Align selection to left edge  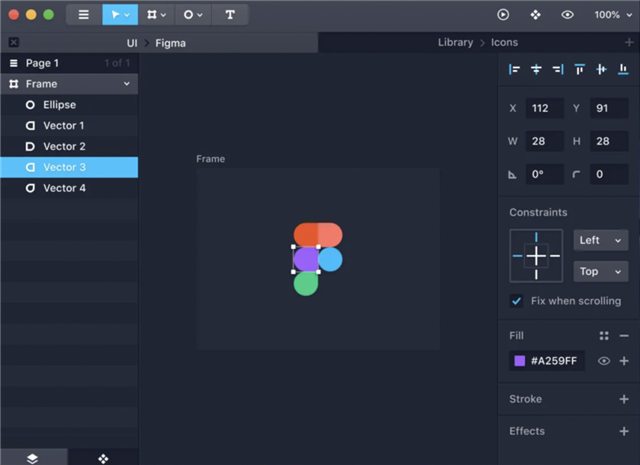pyautogui.click(x=514, y=69)
